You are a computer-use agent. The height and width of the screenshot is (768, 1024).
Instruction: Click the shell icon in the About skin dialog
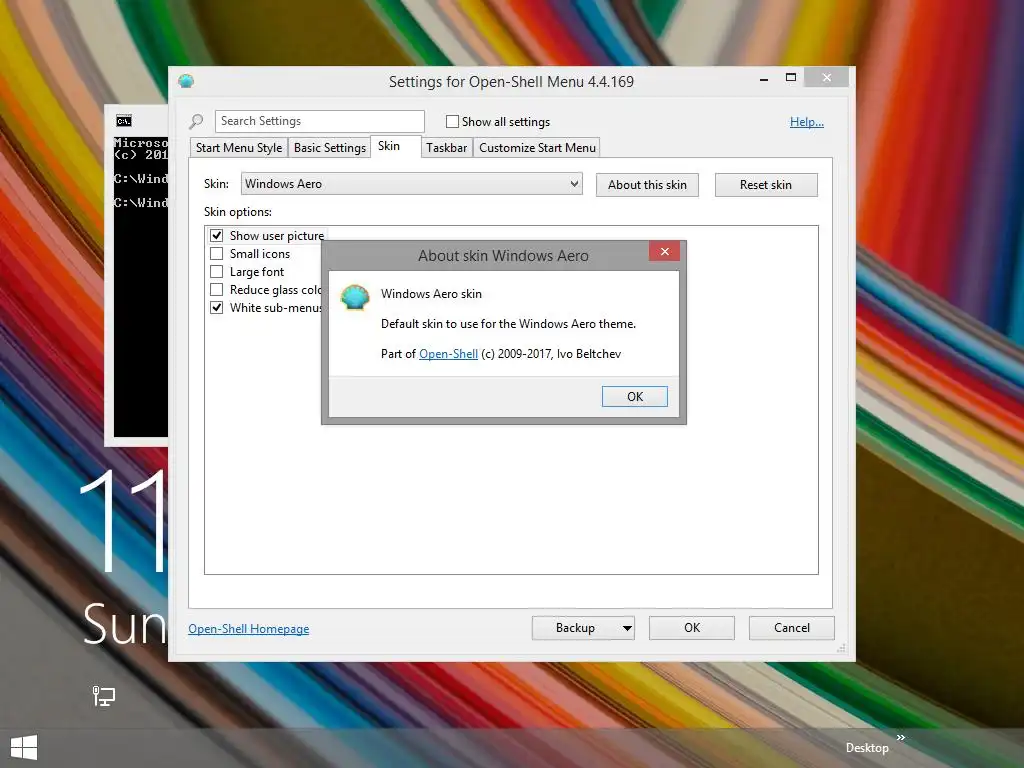(x=355, y=298)
